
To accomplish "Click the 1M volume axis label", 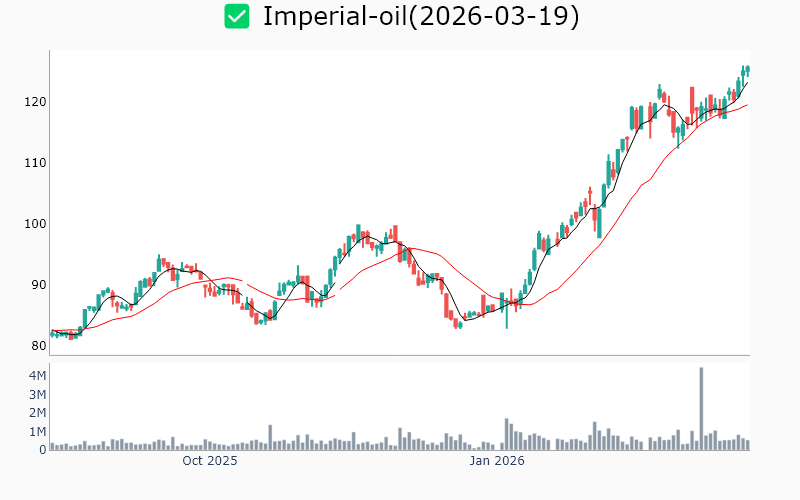I will [x=36, y=432].
